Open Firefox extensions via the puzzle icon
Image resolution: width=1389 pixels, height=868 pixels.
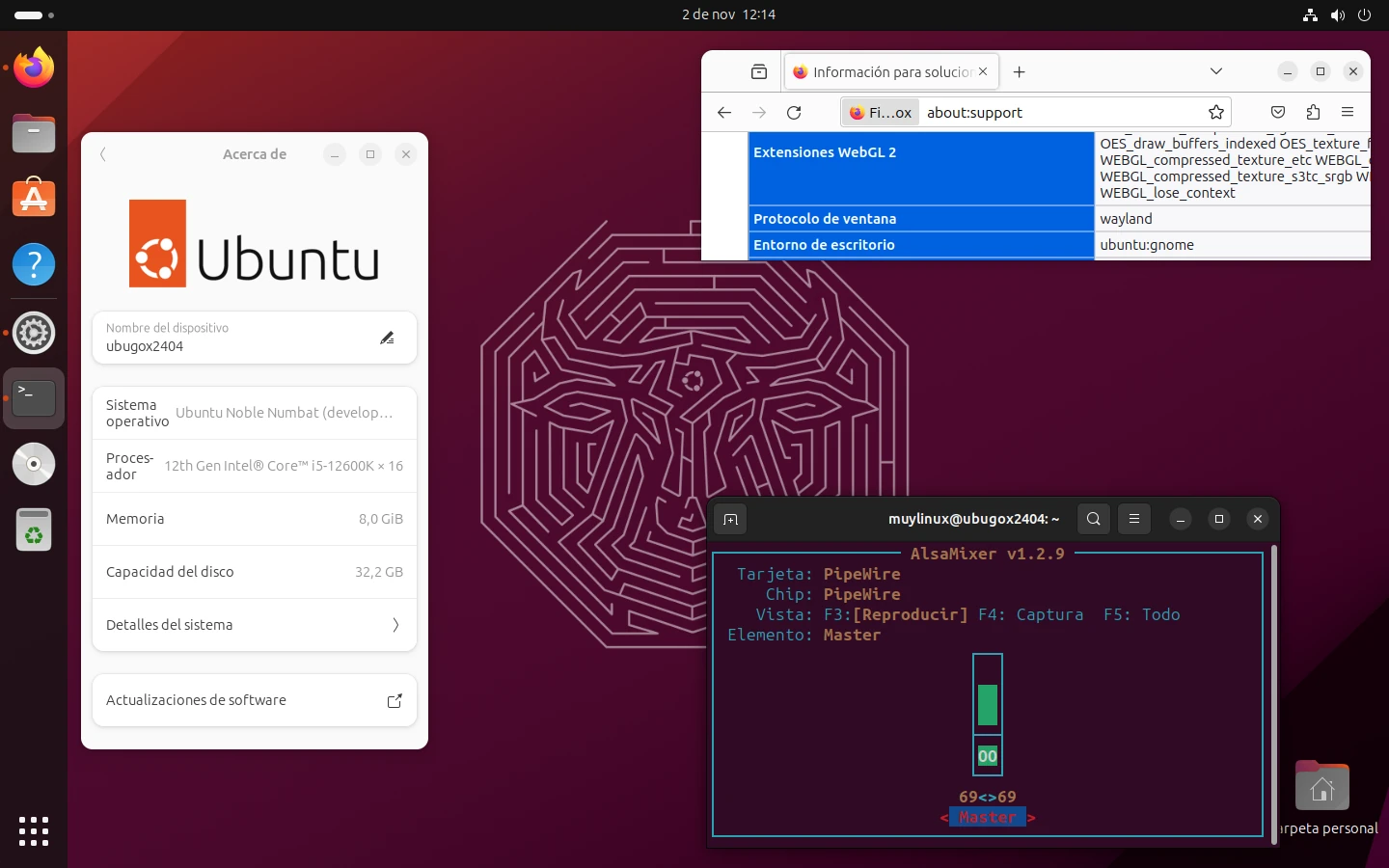pos(1313,112)
